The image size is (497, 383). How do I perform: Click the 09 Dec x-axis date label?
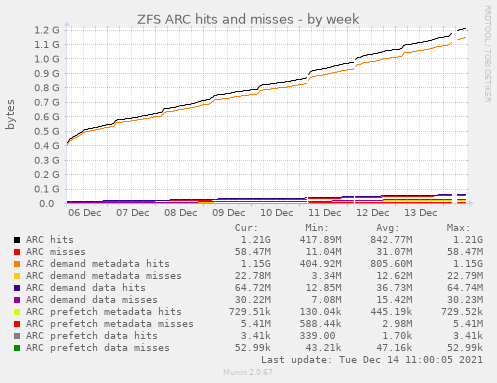(229, 213)
